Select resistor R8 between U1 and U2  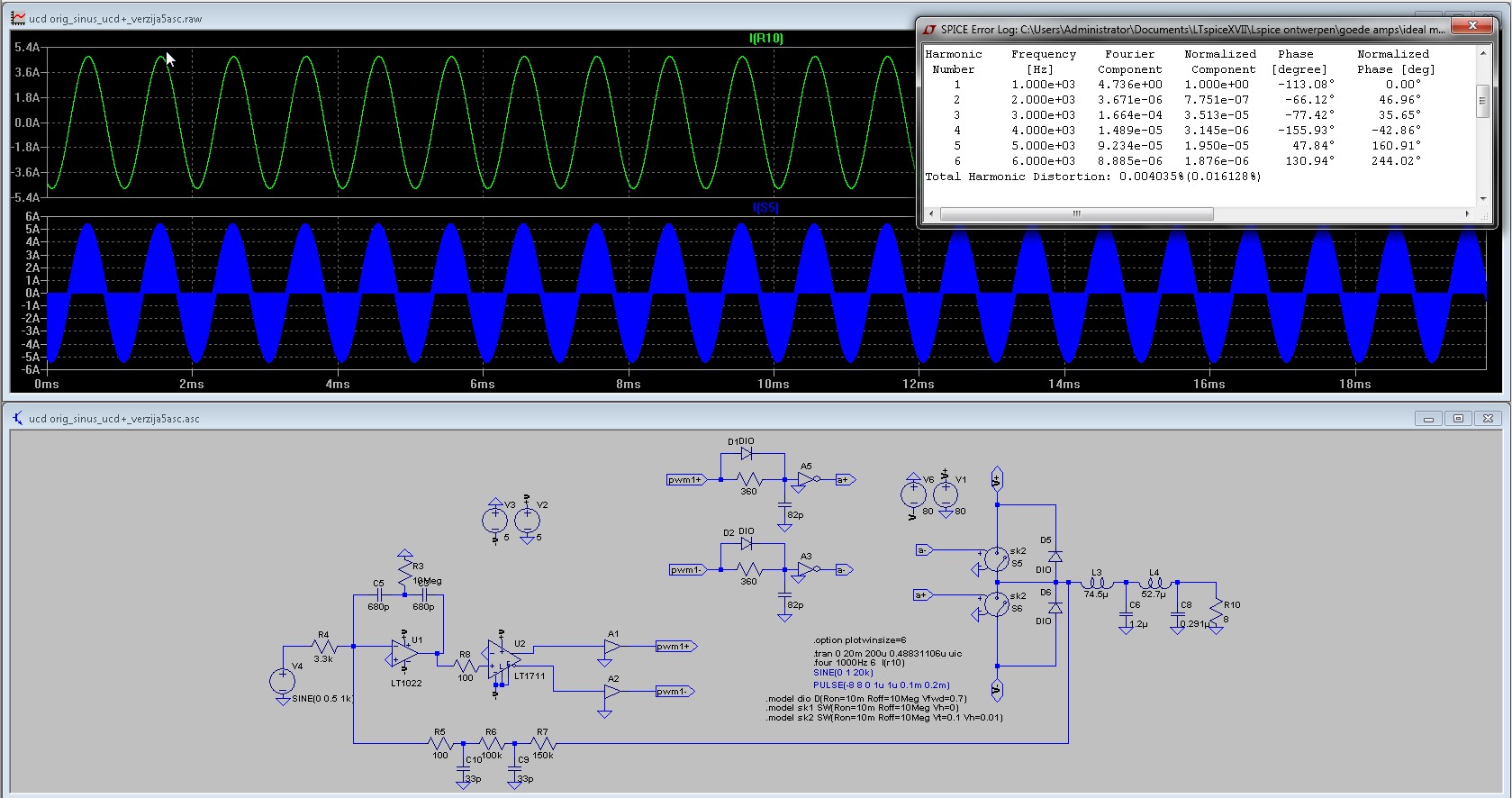click(465, 666)
